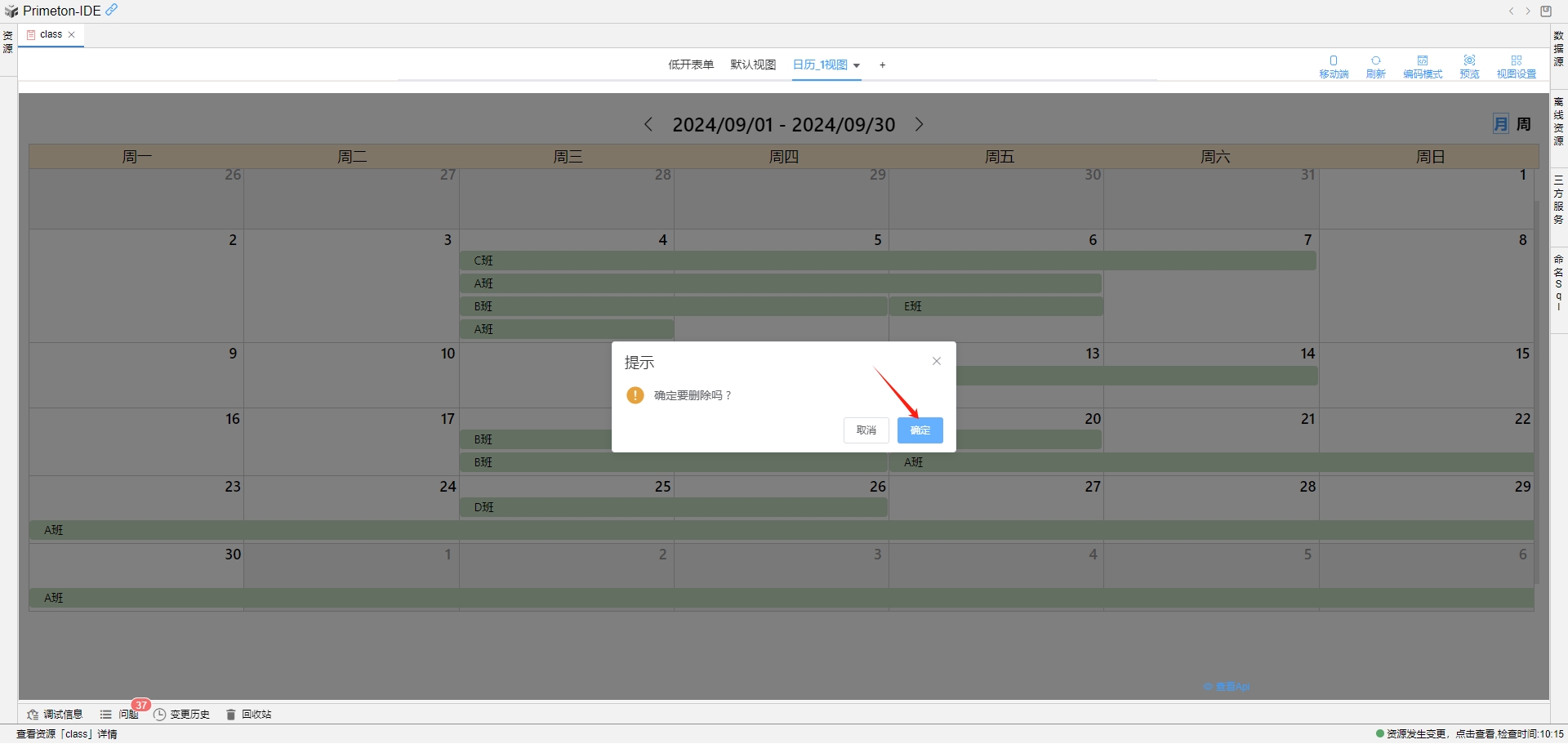
Task: Open the 预览 preview
Action: click(1468, 65)
